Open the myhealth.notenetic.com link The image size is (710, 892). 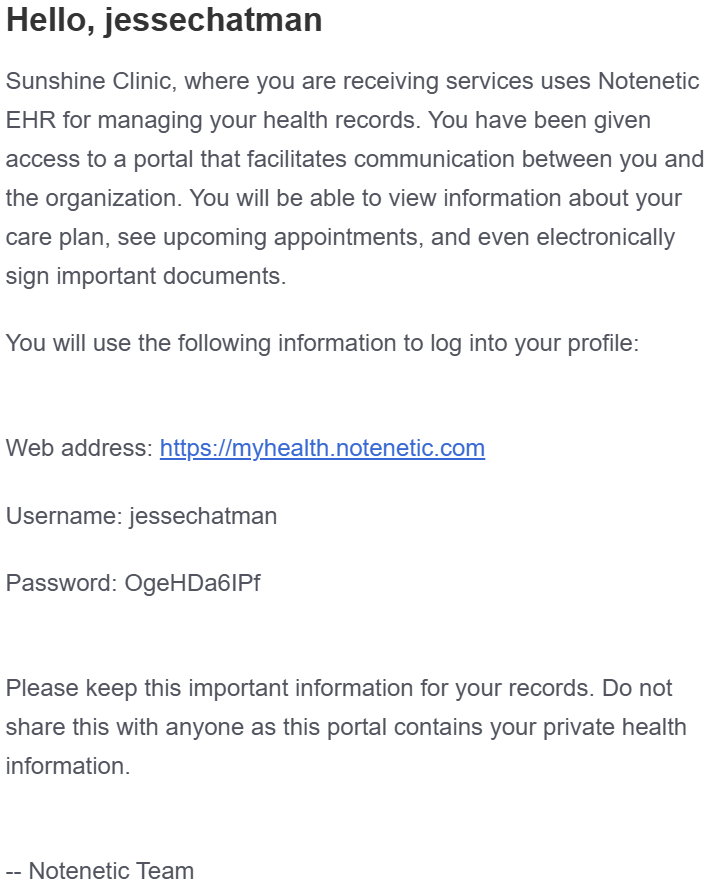pos(322,448)
